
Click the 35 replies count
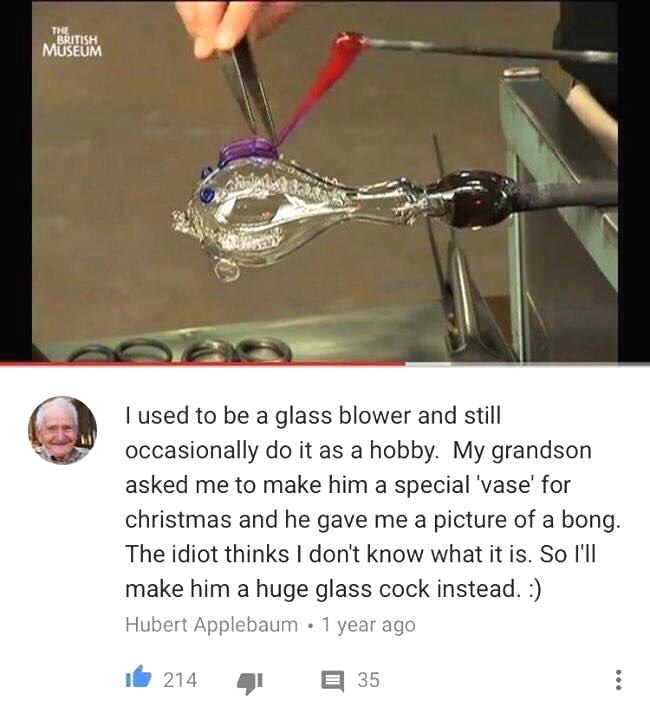(x=369, y=680)
